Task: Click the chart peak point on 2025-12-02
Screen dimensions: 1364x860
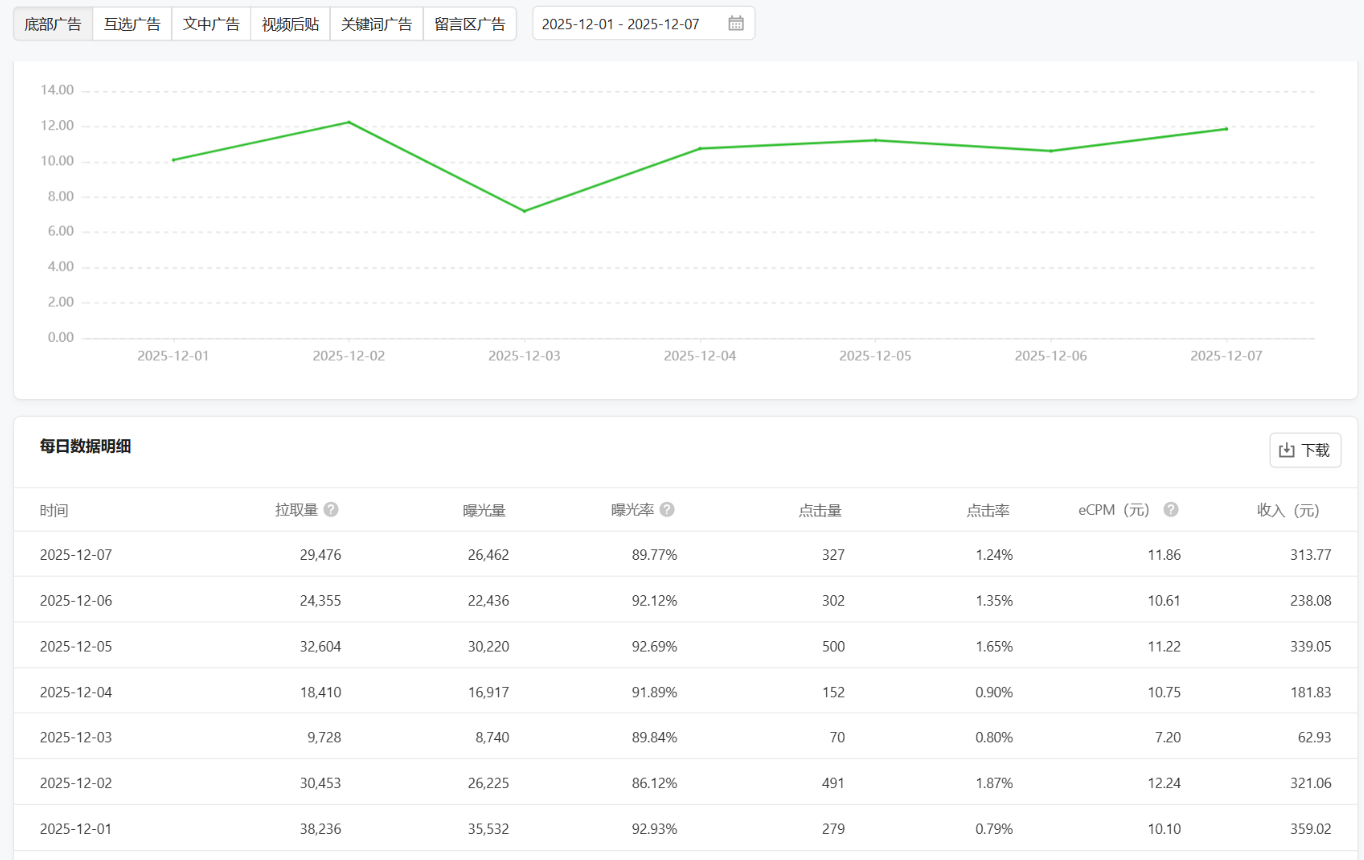Action: [349, 122]
